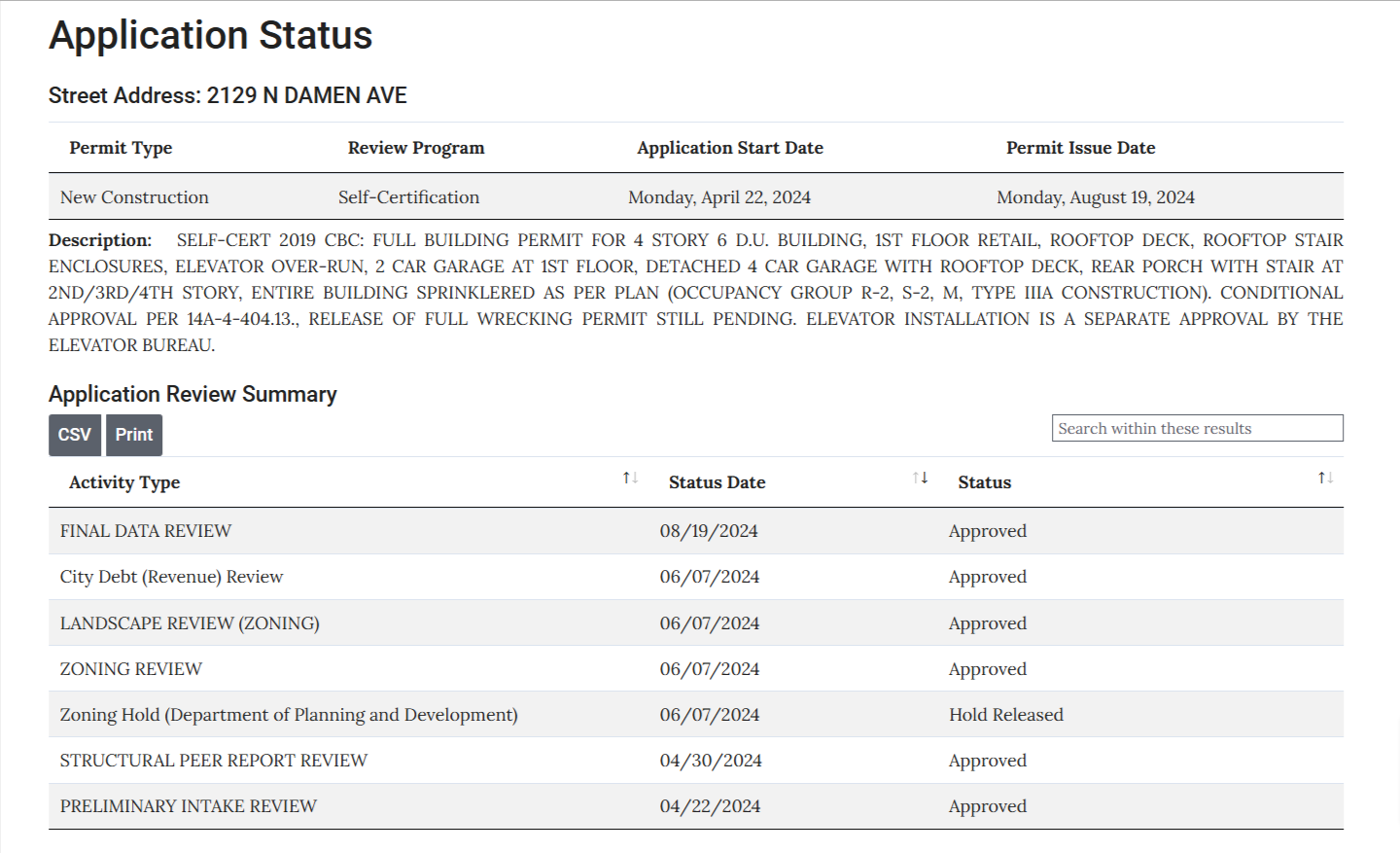Click the Application Review Summary heading
Screen dimensions: 1400x853
(192, 394)
